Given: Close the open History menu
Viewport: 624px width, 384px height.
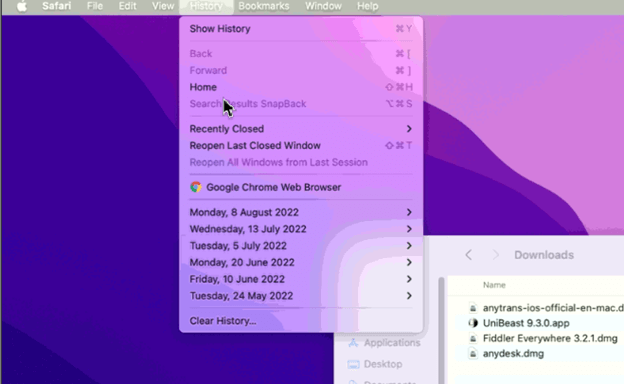Looking at the screenshot, I should click(x=206, y=6).
